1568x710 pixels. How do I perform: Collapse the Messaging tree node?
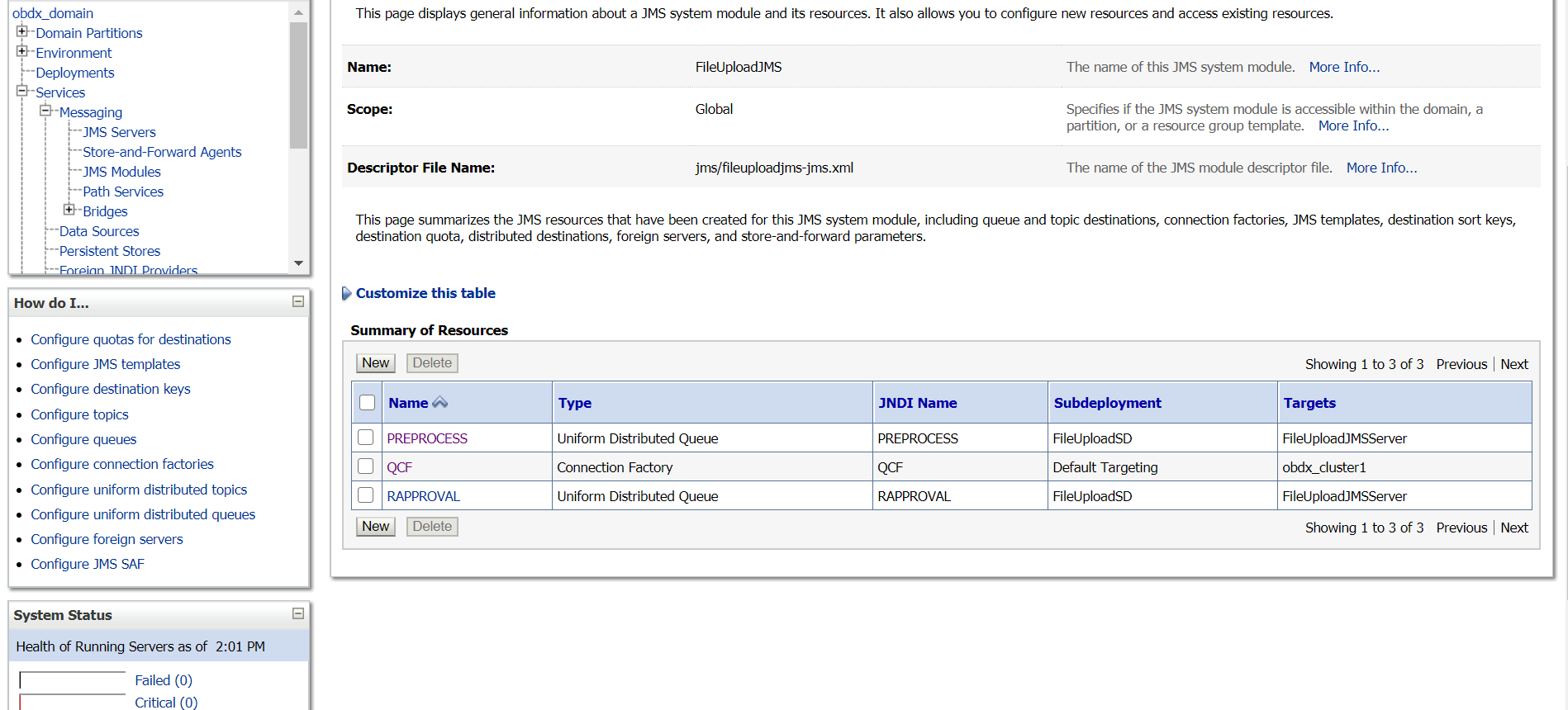(x=45, y=111)
